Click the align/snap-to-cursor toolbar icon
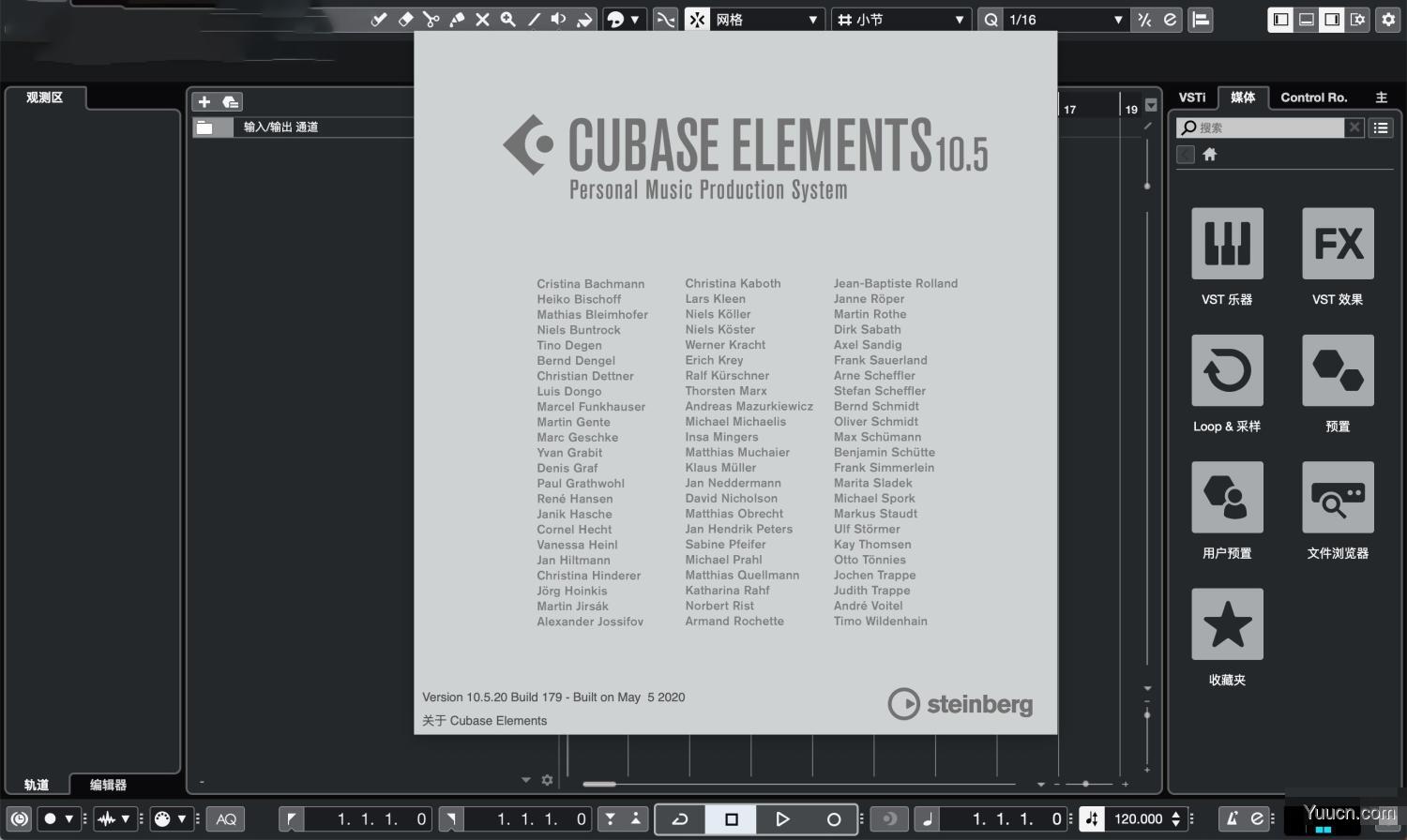The height and width of the screenshot is (840, 1407). [1201, 20]
